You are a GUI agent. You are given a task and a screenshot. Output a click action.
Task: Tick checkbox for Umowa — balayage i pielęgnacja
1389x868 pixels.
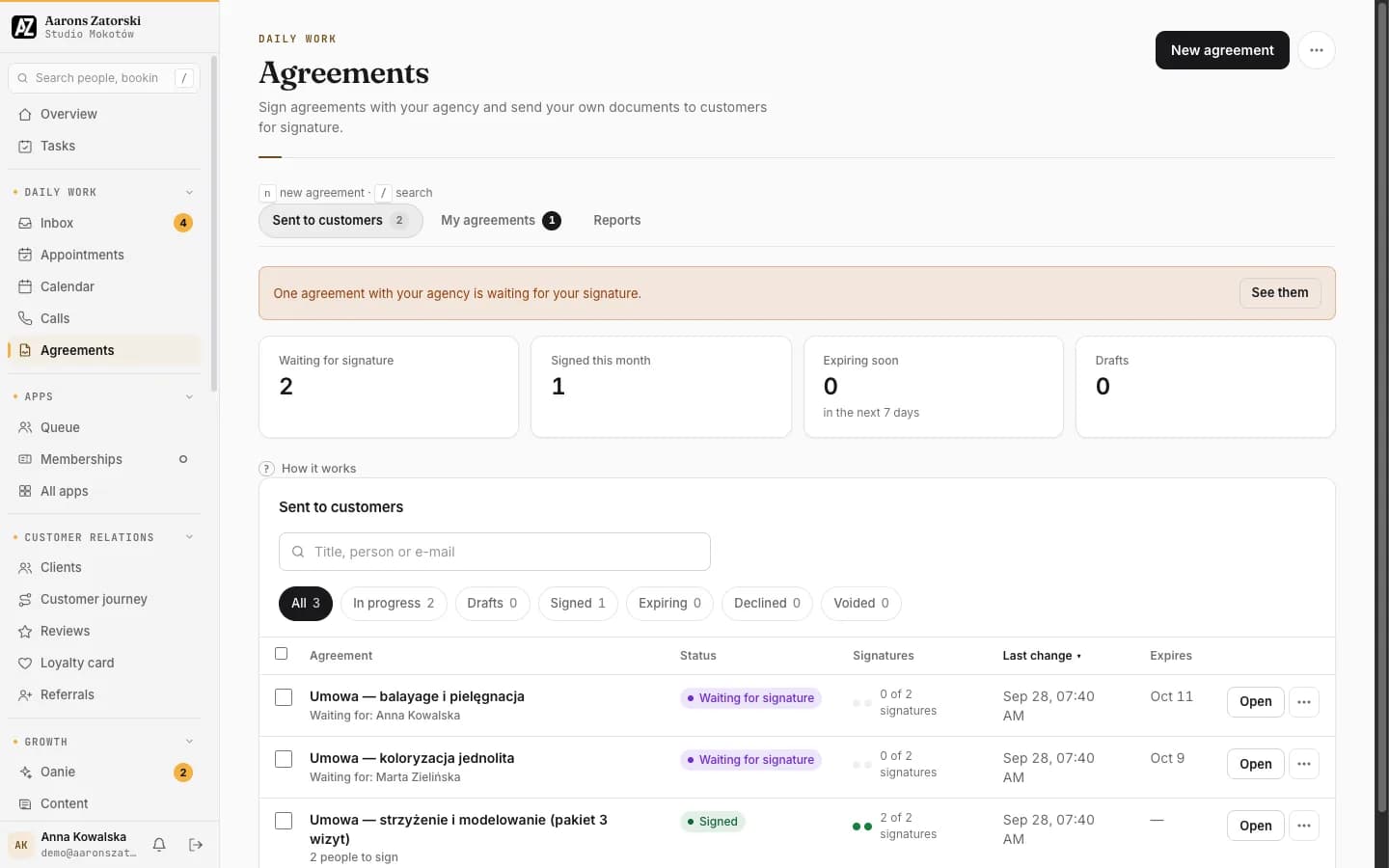click(284, 697)
